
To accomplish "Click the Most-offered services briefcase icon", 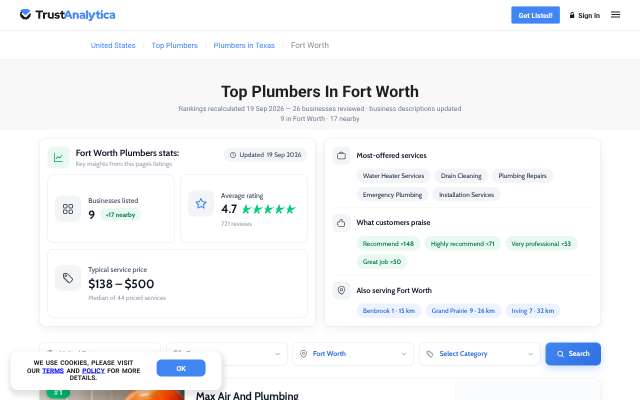I will coord(342,156).
